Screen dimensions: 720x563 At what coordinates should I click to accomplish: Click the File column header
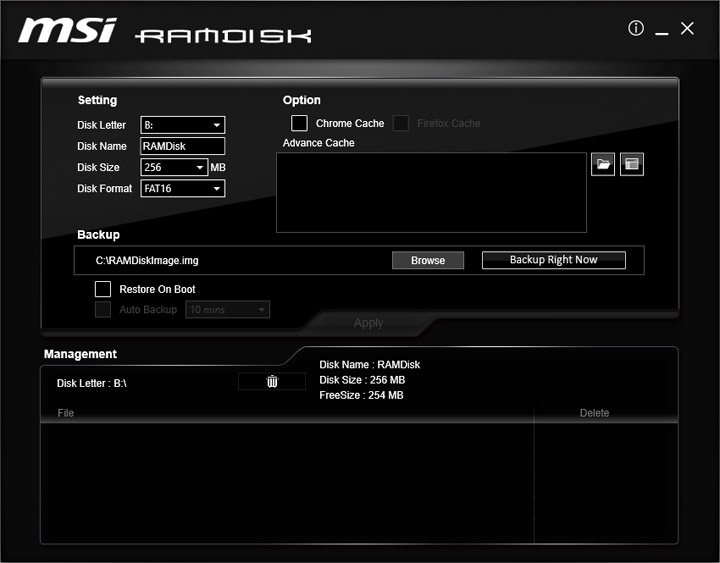[x=66, y=413]
